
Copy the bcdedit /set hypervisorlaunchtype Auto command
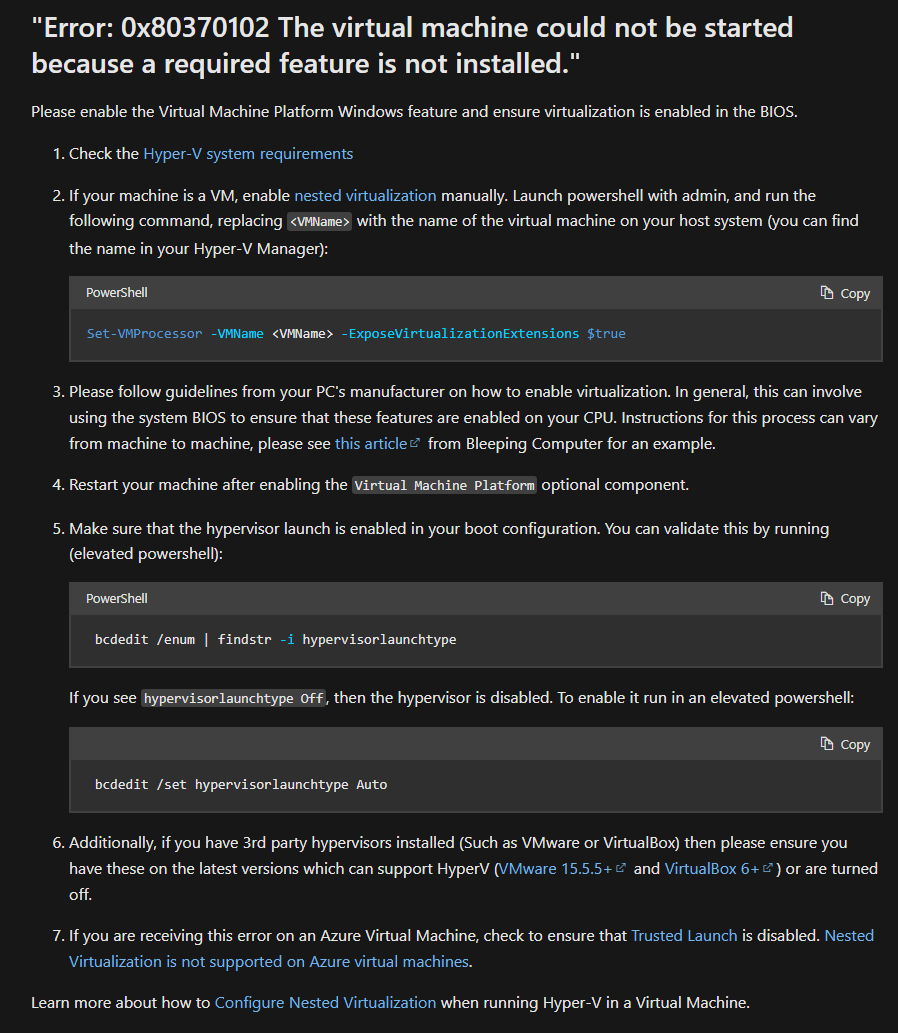click(845, 744)
